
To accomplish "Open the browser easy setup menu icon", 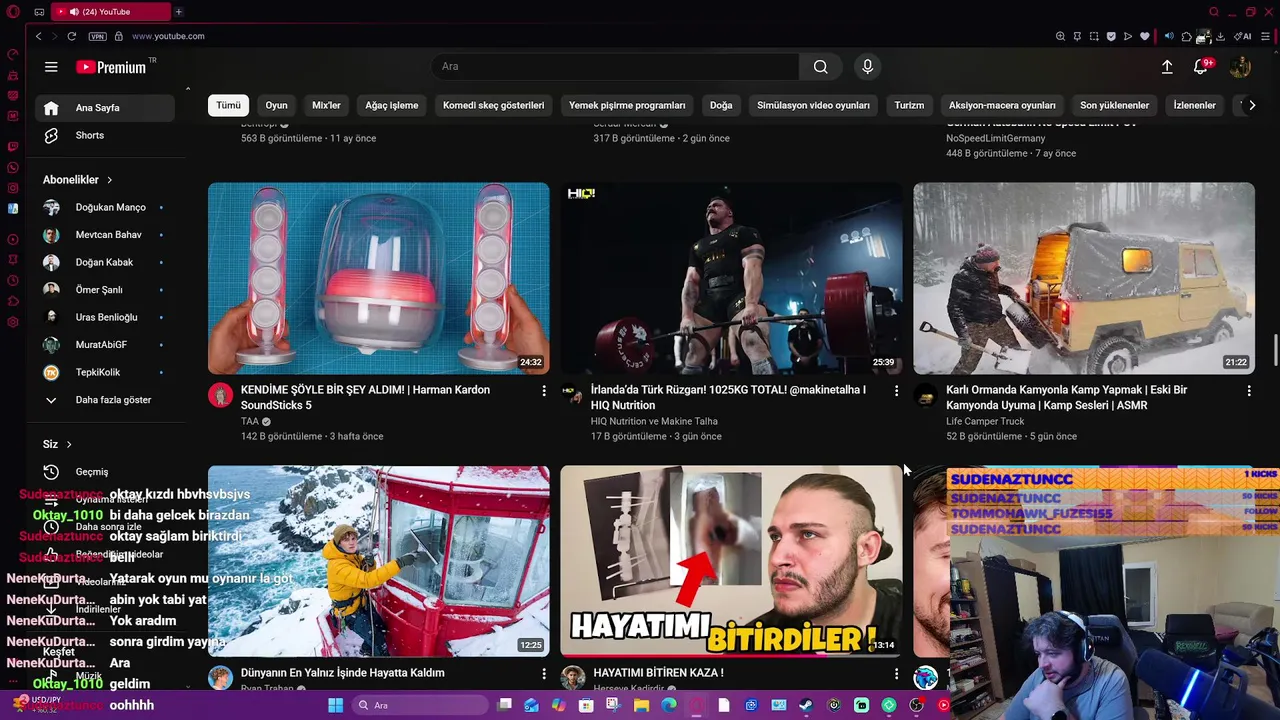I will pyautogui.click(x=1265, y=36).
